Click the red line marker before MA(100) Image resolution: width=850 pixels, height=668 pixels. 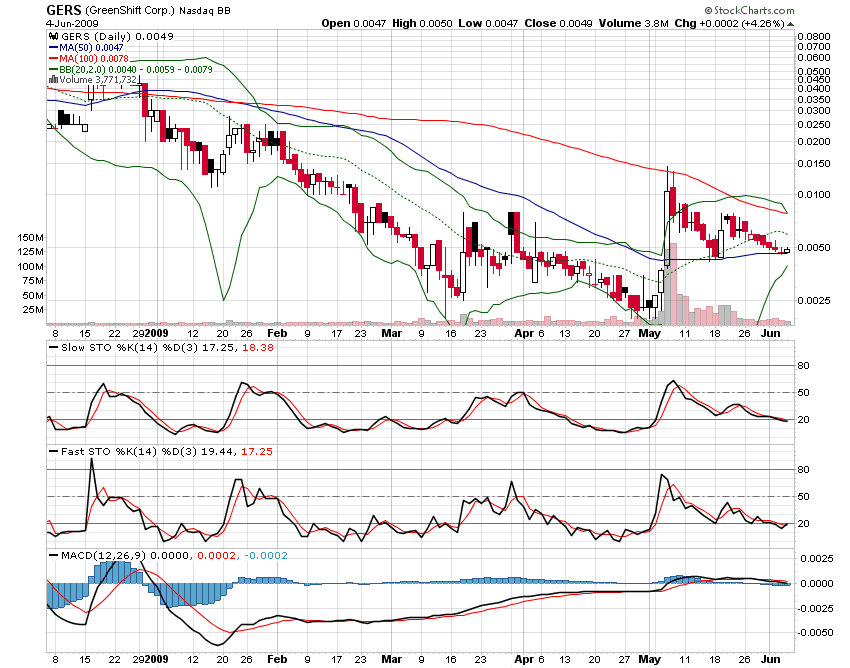pos(53,59)
